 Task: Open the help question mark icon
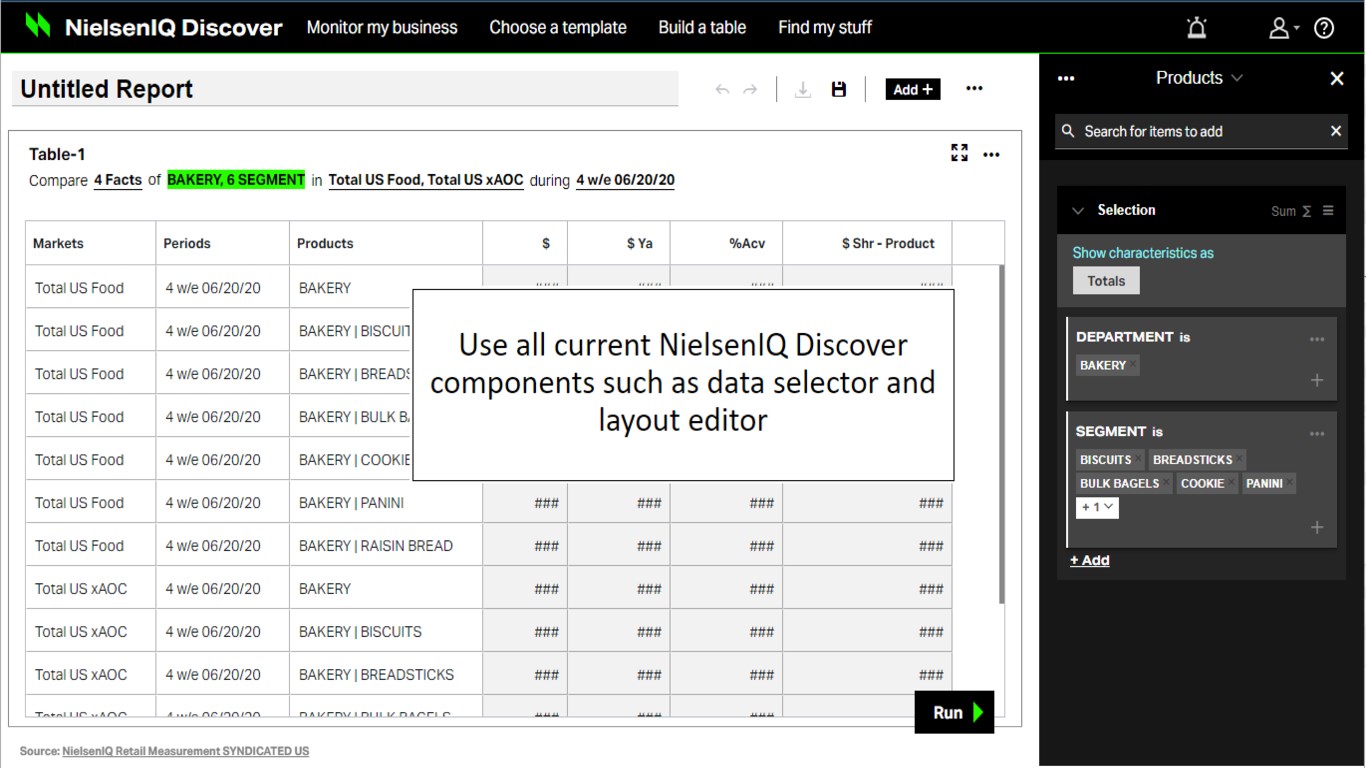[x=1324, y=28]
